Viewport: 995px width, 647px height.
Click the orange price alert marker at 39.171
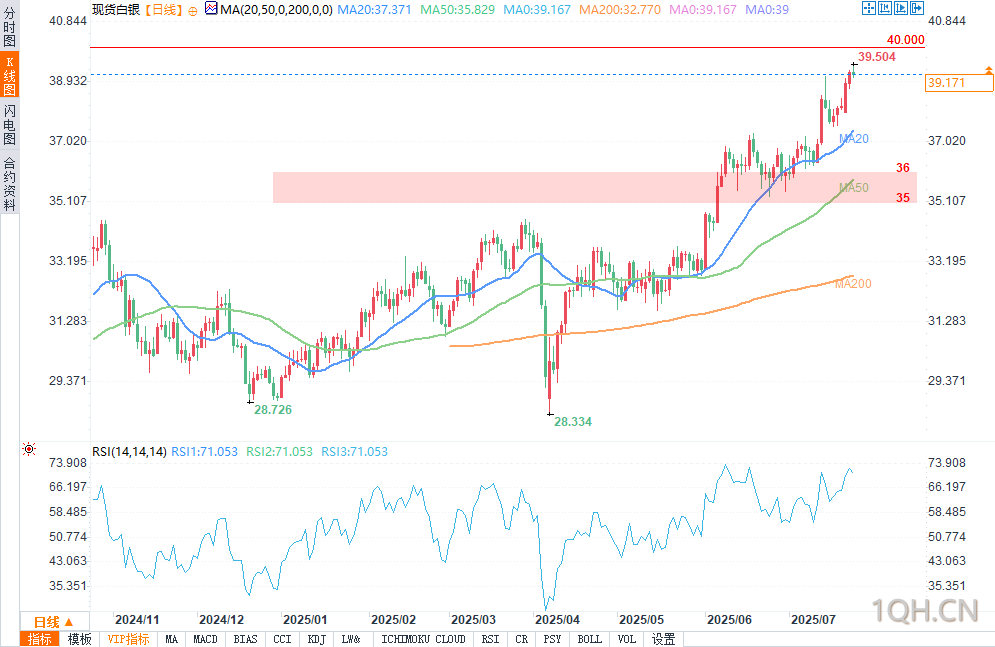tap(988, 69)
